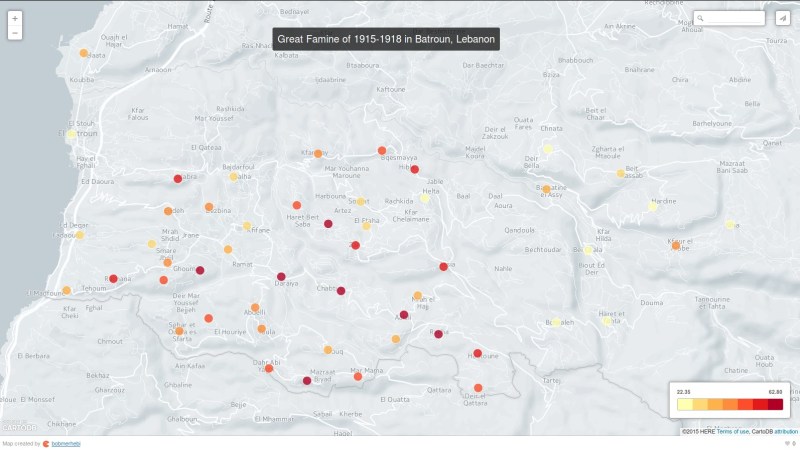
Task: Click the orange marker near Deir el Qattara
Action: (x=478, y=388)
